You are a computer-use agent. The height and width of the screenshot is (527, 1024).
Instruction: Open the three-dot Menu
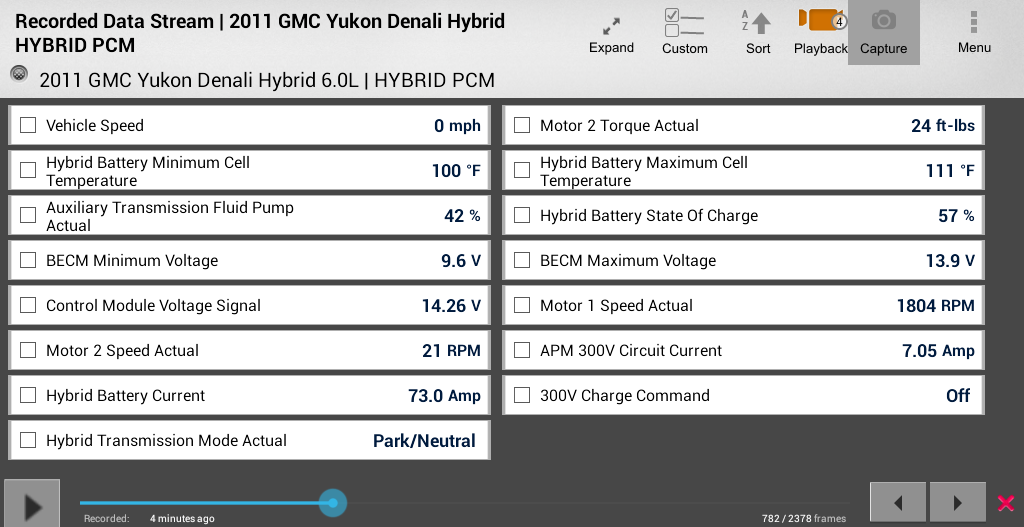pyautogui.click(x=974, y=22)
